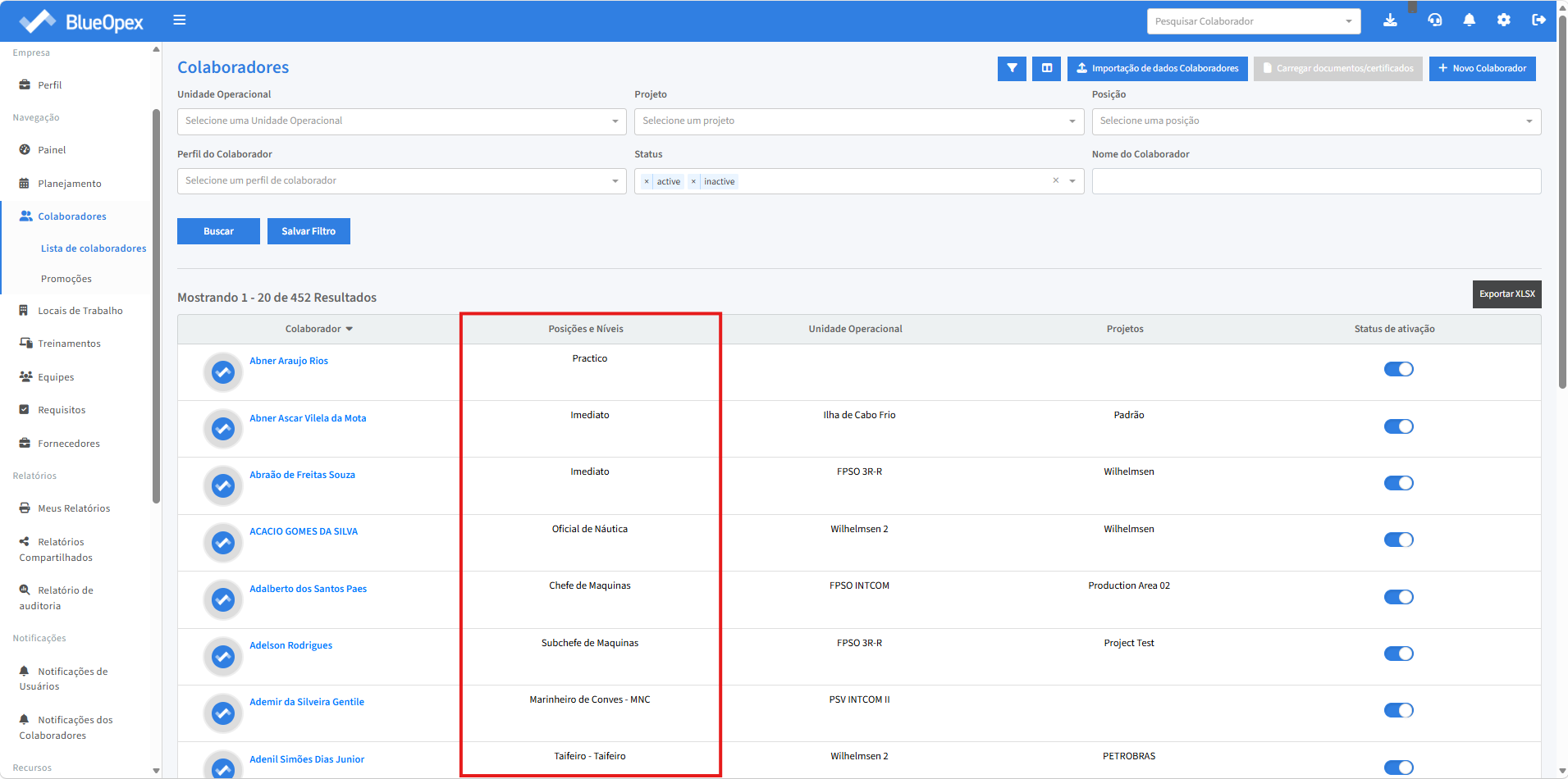Open Meus Relatórios in the sidebar
Screen dimensions: 1568x779
(x=74, y=508)
